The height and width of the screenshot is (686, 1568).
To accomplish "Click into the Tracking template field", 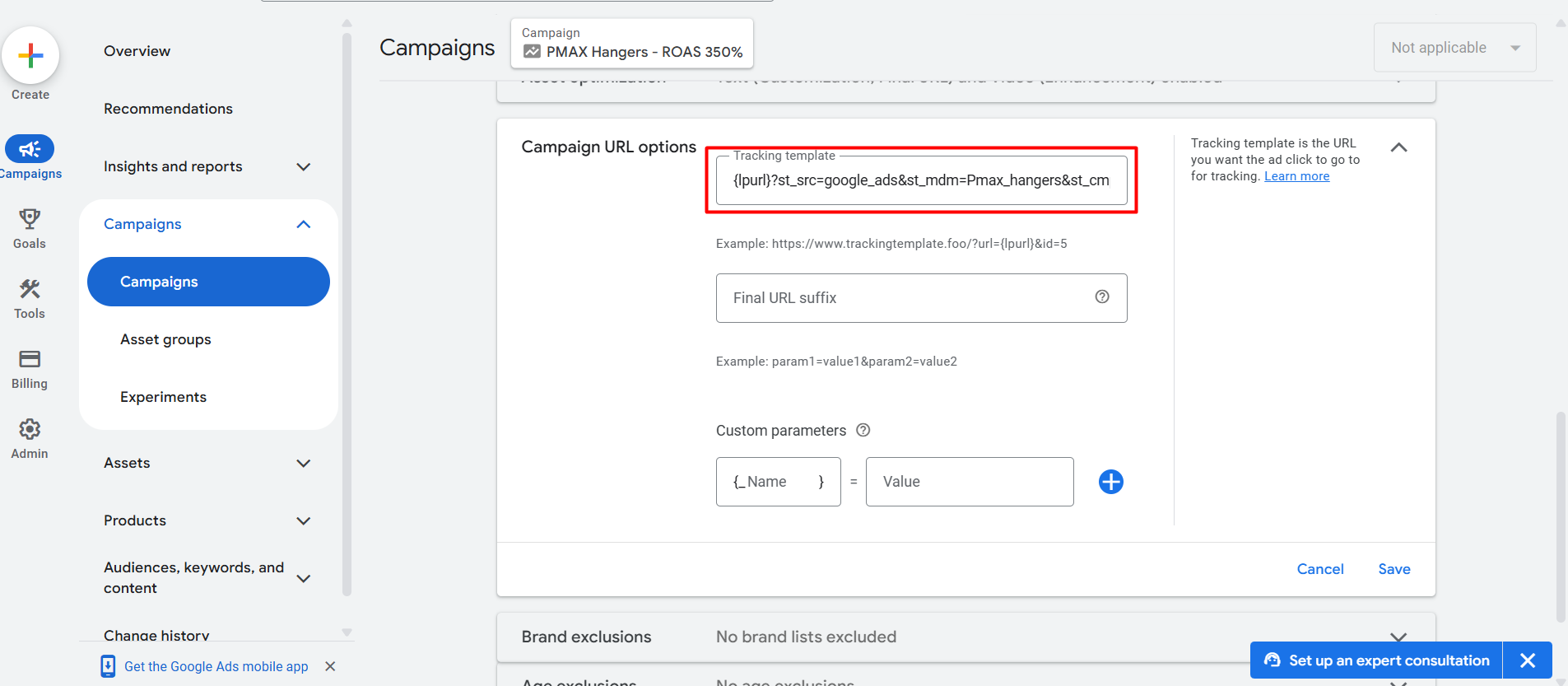I will (x=921, y=180).
